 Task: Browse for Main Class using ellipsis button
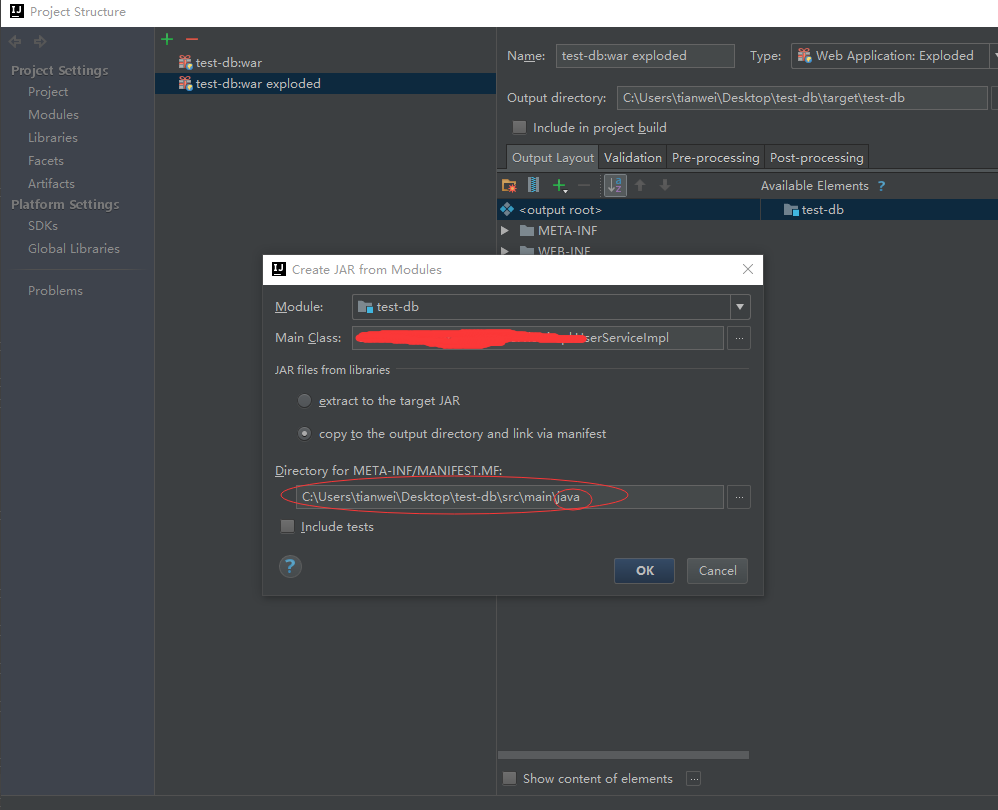point(739,338)
